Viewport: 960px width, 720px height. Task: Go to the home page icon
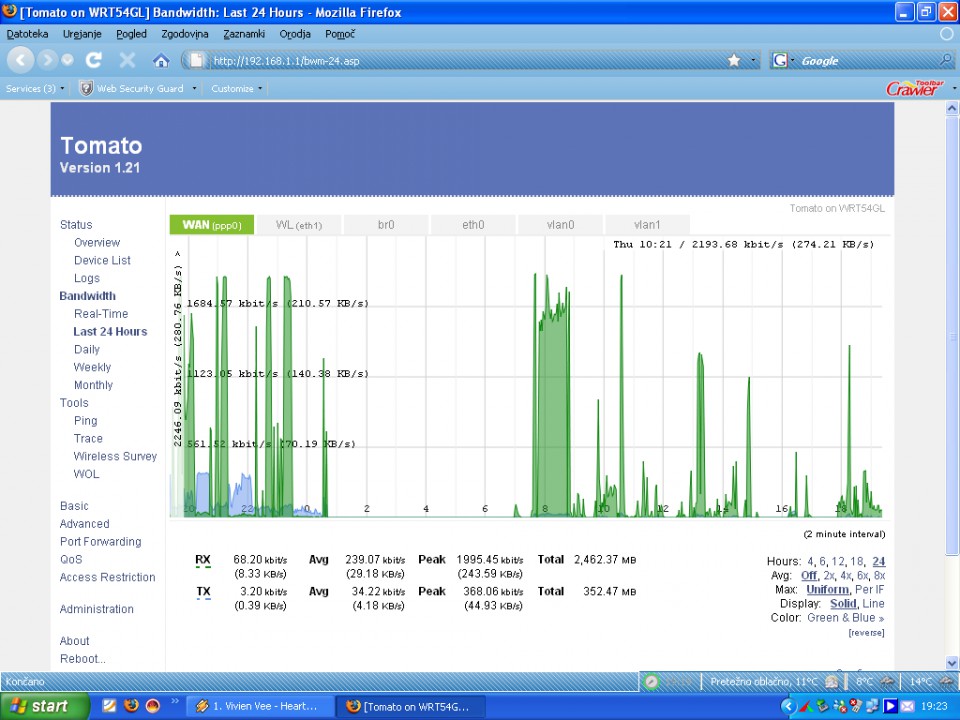click(161, 60)
